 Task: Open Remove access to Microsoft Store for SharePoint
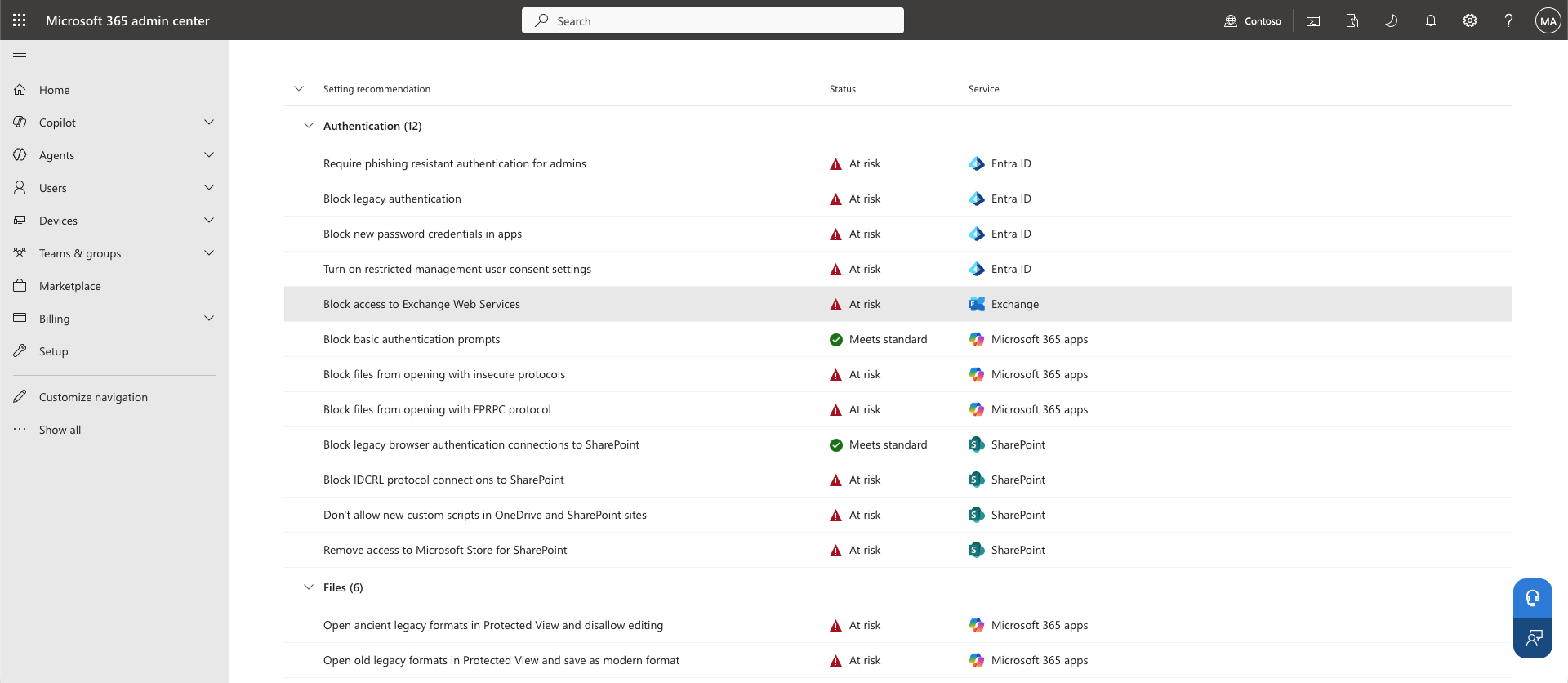pos(445,550)
